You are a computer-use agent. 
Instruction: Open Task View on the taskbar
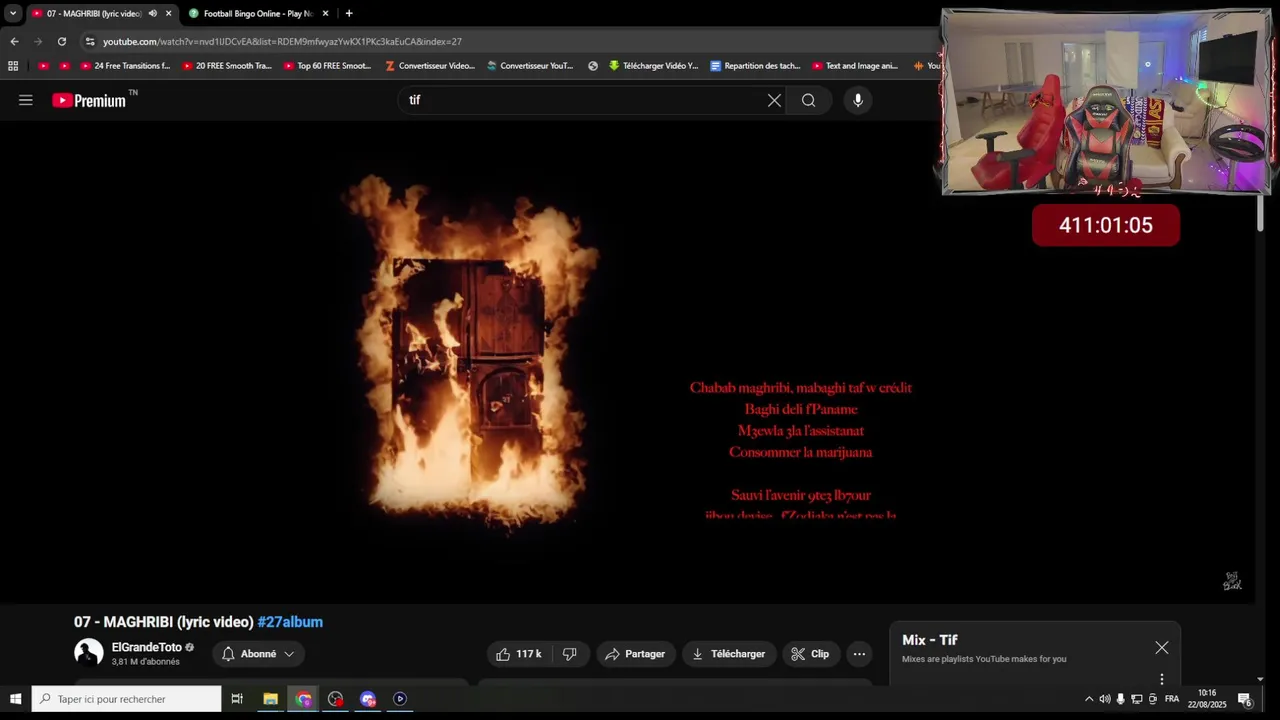237,699
